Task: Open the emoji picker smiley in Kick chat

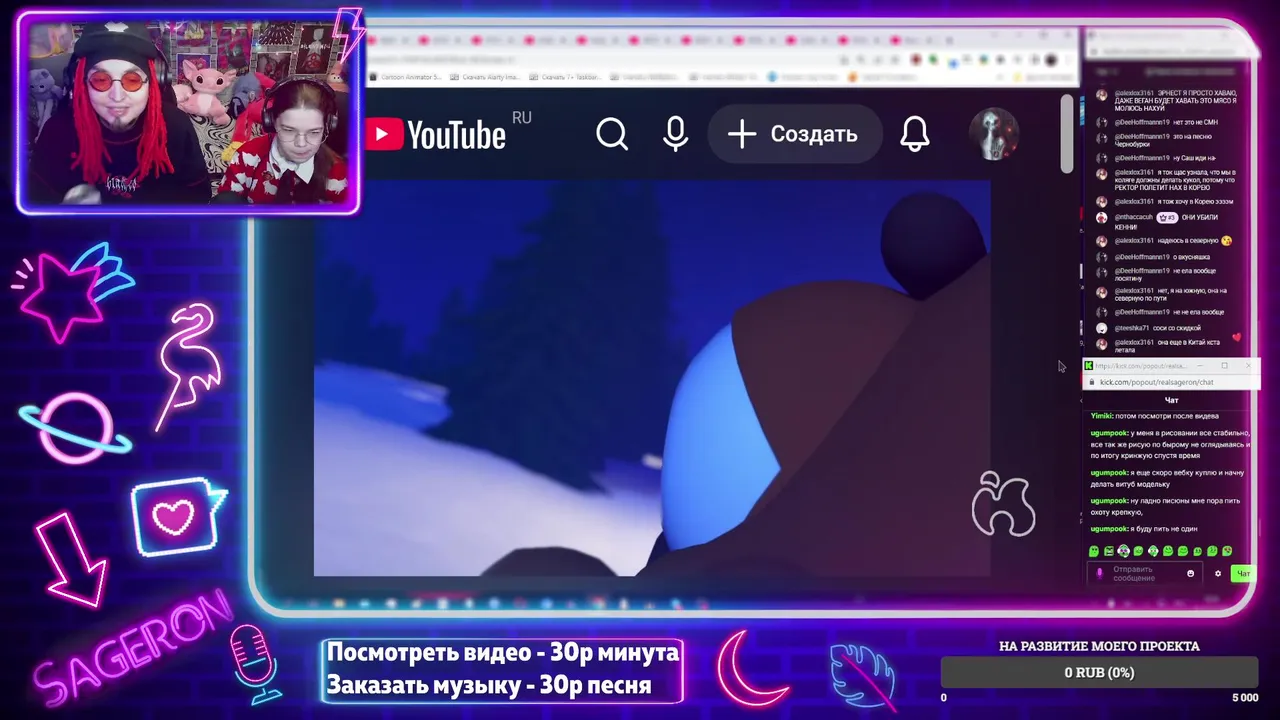Action: click(1190, 574)
